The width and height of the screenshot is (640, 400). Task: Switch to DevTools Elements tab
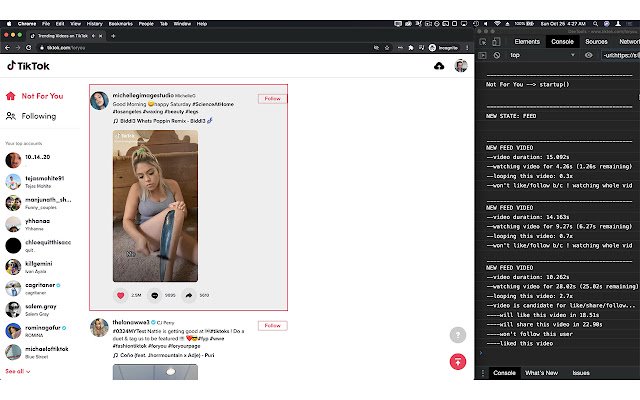click(527, 42)
